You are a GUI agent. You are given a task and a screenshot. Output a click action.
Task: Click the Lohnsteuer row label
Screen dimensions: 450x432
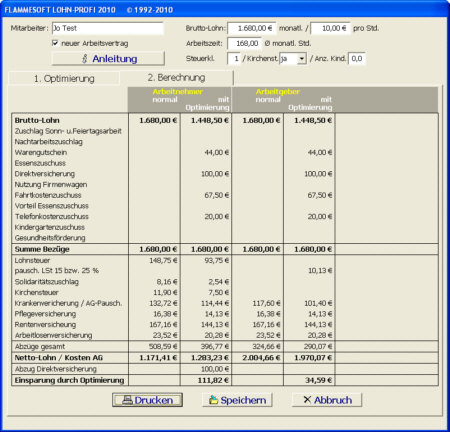(32, 260)
